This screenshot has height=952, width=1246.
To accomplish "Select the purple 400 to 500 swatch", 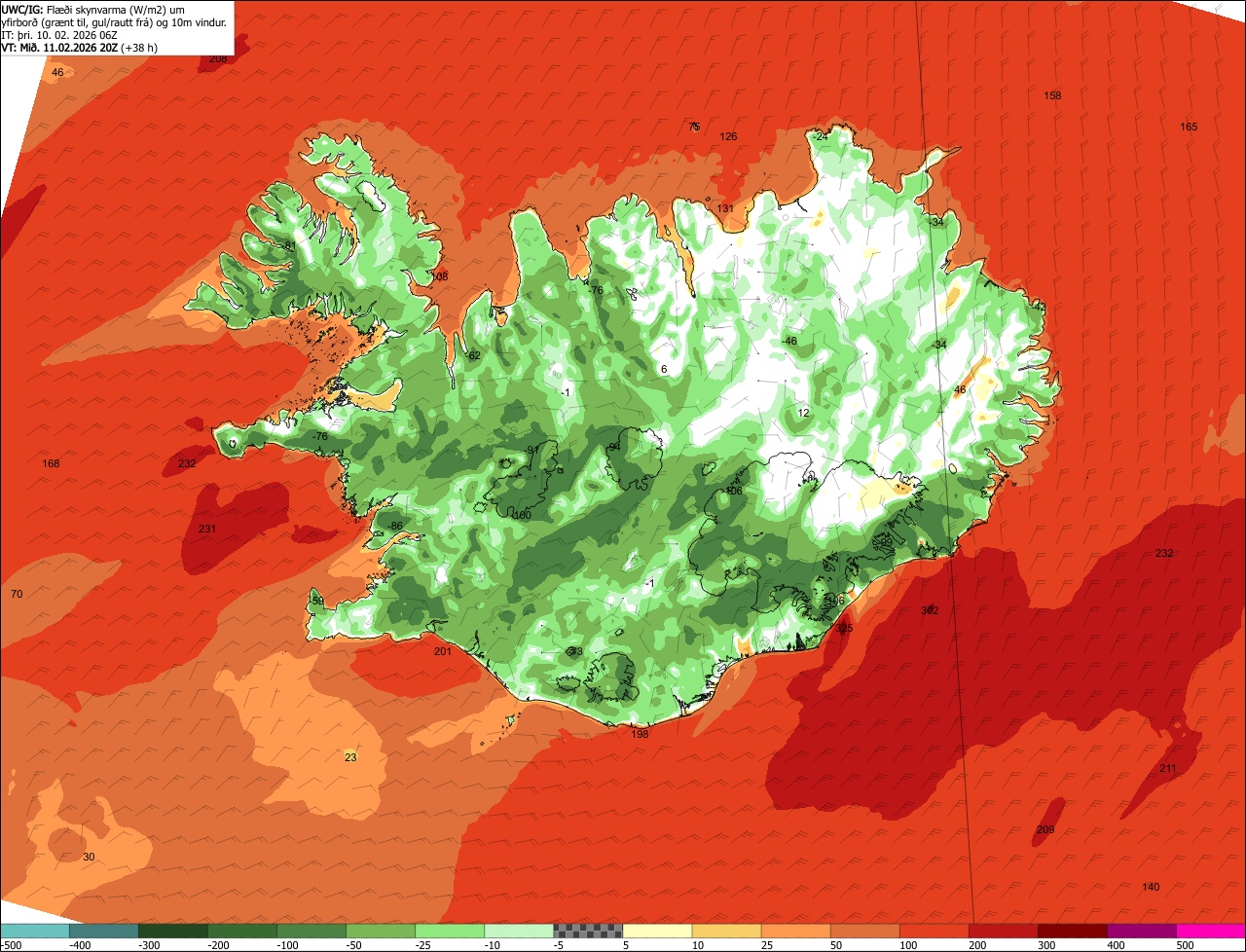I will pyautogui.click(x=1141, y=931).
